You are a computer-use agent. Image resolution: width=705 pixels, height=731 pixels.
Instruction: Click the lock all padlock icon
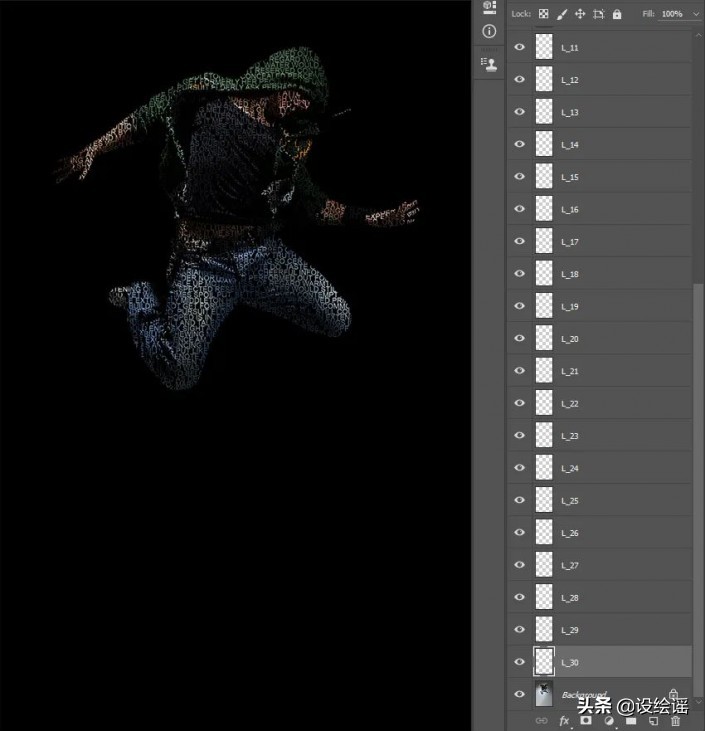pos(617,14)
